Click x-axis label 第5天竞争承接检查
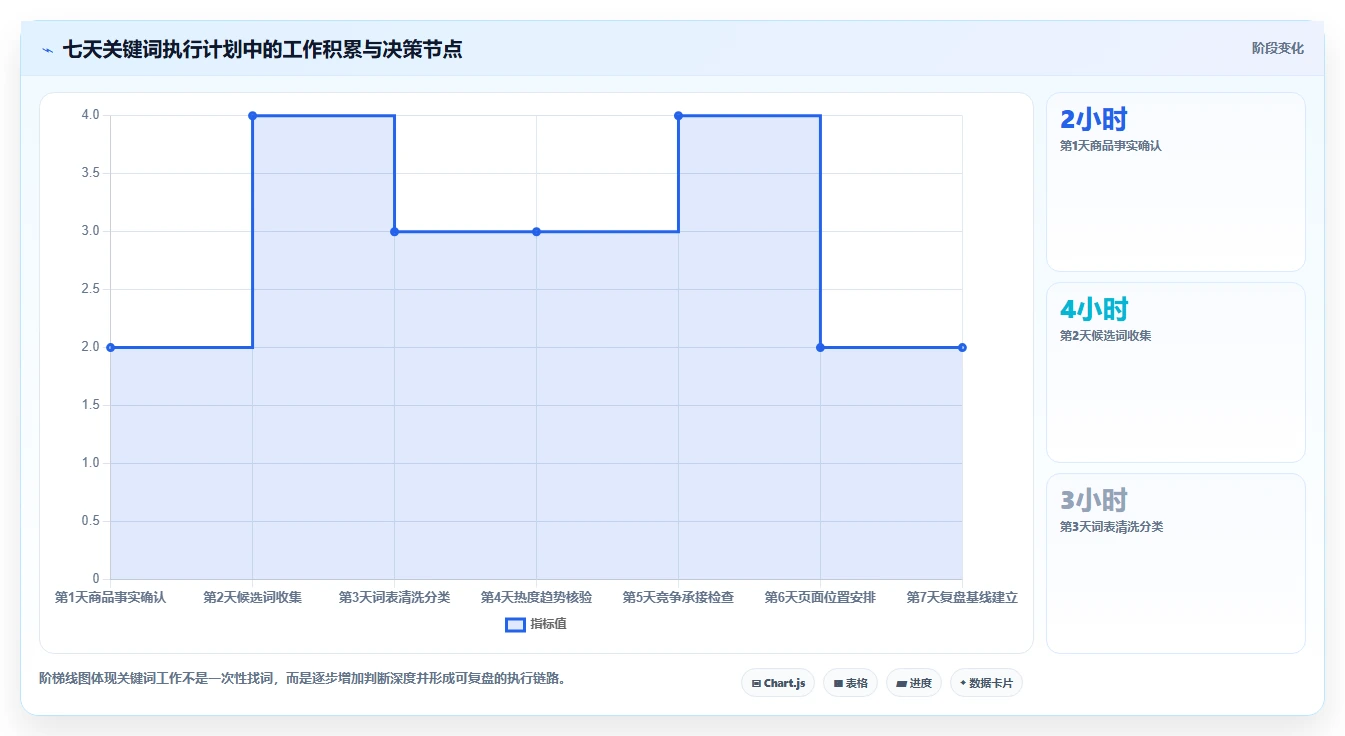This screenshot has width=1345, height=736. 678,597
